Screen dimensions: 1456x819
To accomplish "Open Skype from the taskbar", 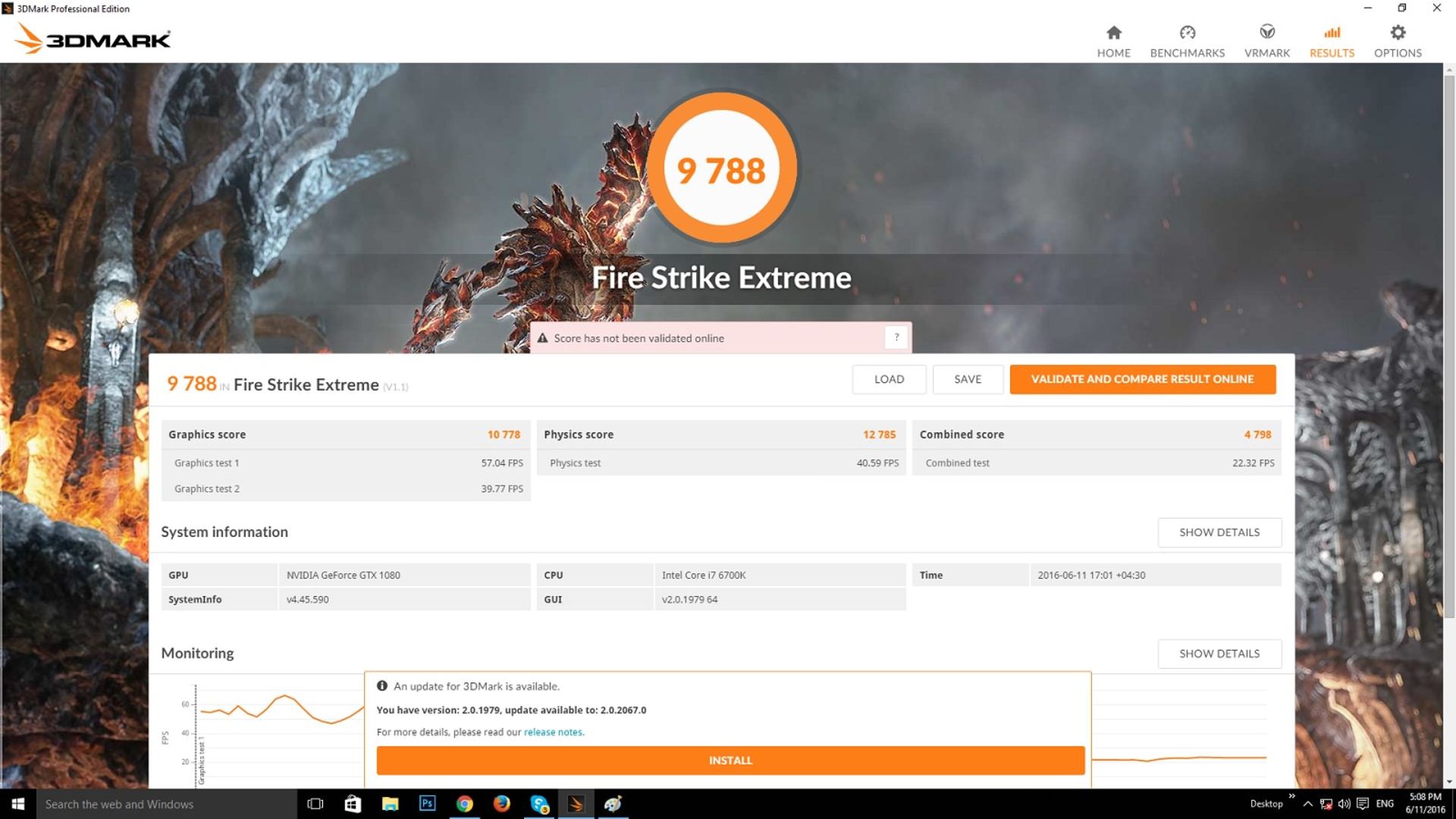I will tap(539, 804).
